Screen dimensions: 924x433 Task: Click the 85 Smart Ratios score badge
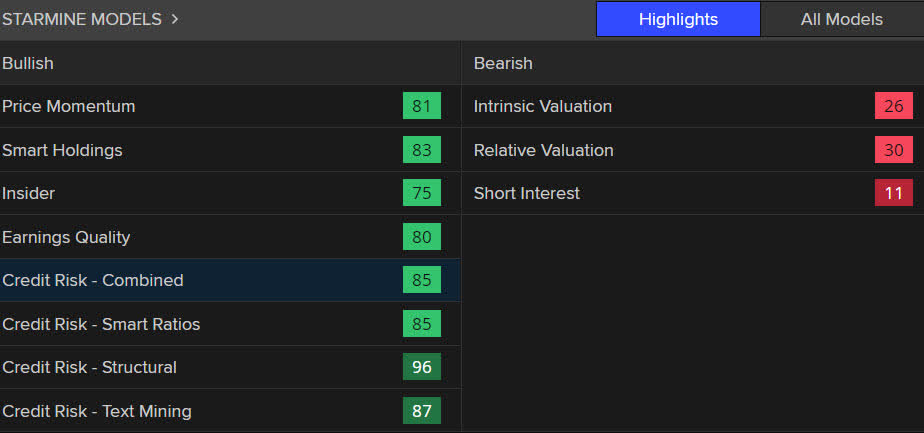pos(422,323)
